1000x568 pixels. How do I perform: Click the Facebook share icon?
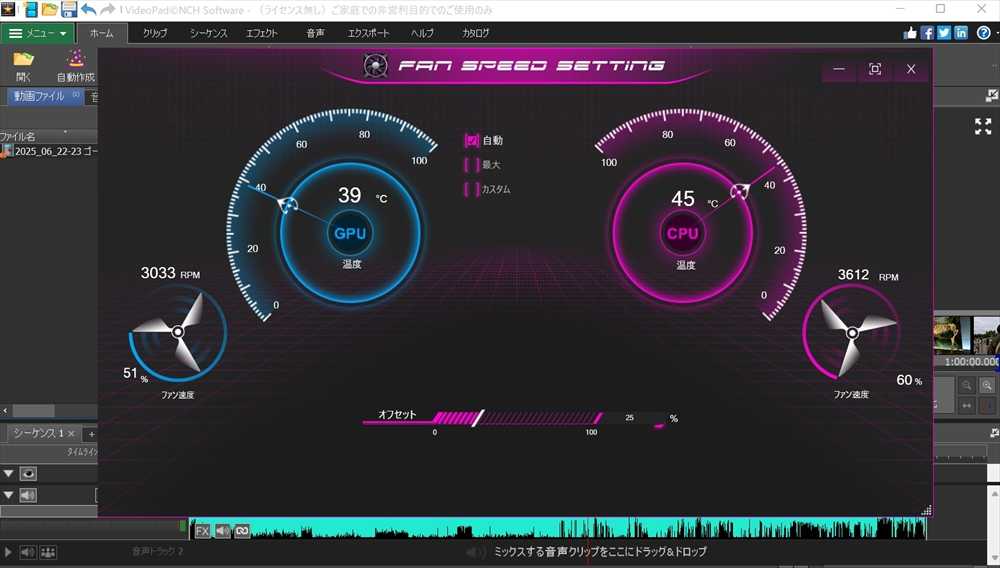tap(927, 33)
